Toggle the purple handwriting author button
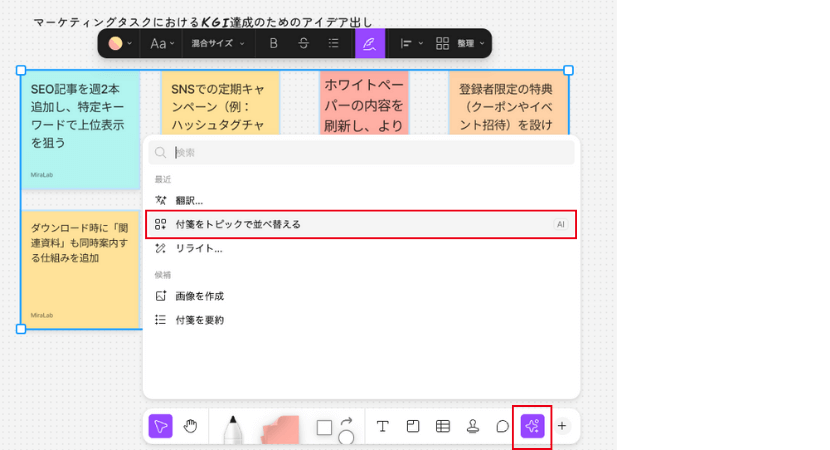830x450 pixels. pyautogui.click(x=369, y=43)
